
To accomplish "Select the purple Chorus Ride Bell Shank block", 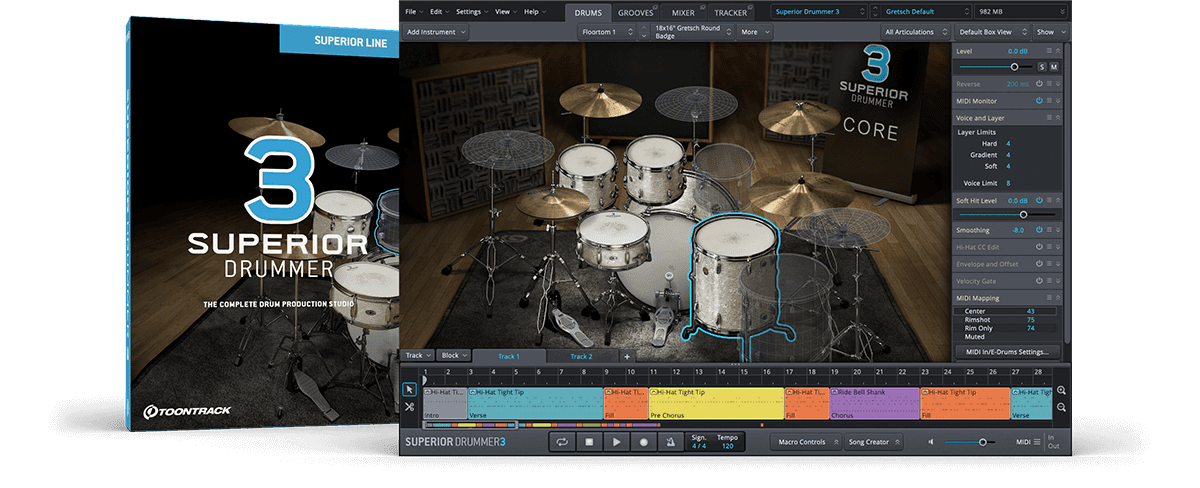I will click(874, 404).
